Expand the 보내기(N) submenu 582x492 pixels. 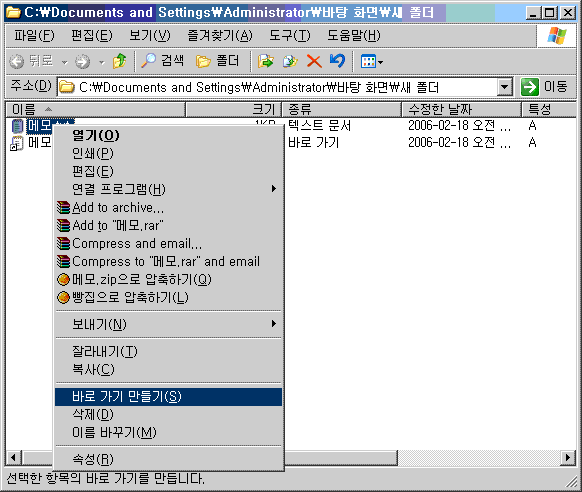pos(168,324)
